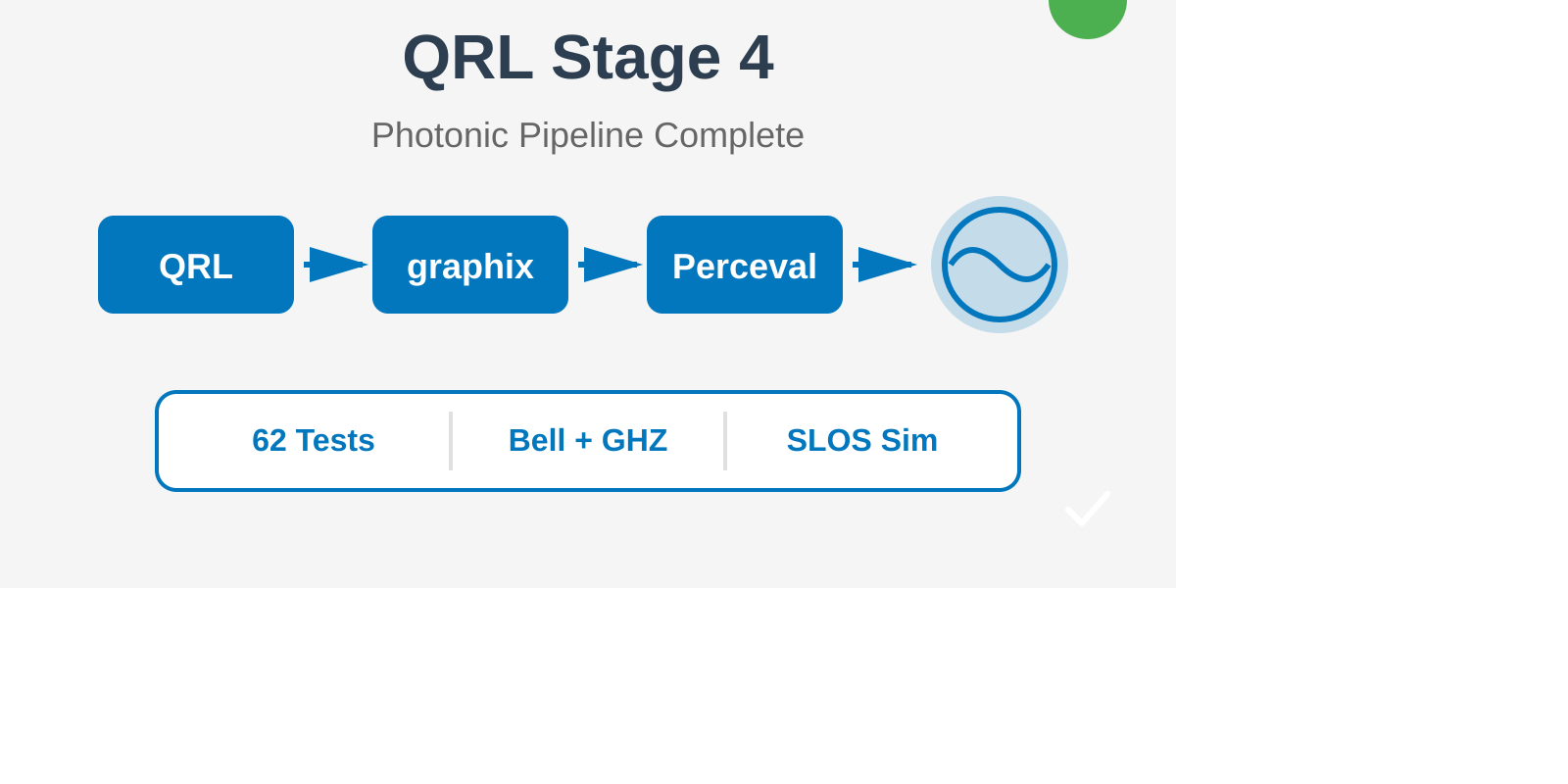Select the graphix pipeline box
Viewport: 1568px width, 784px height.
point(470,265)
